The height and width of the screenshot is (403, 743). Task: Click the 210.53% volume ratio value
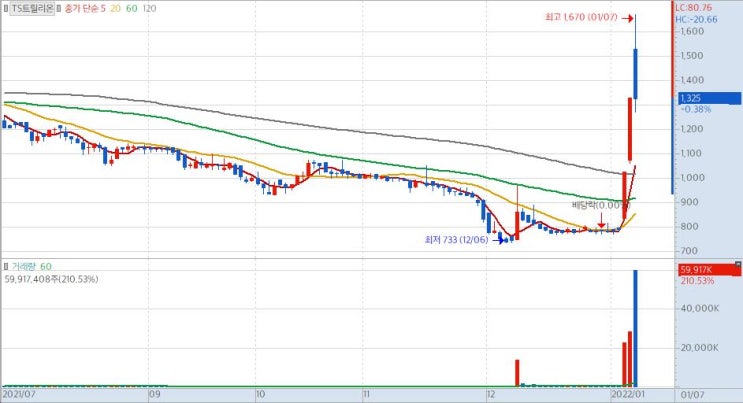(x=697, y=281)
